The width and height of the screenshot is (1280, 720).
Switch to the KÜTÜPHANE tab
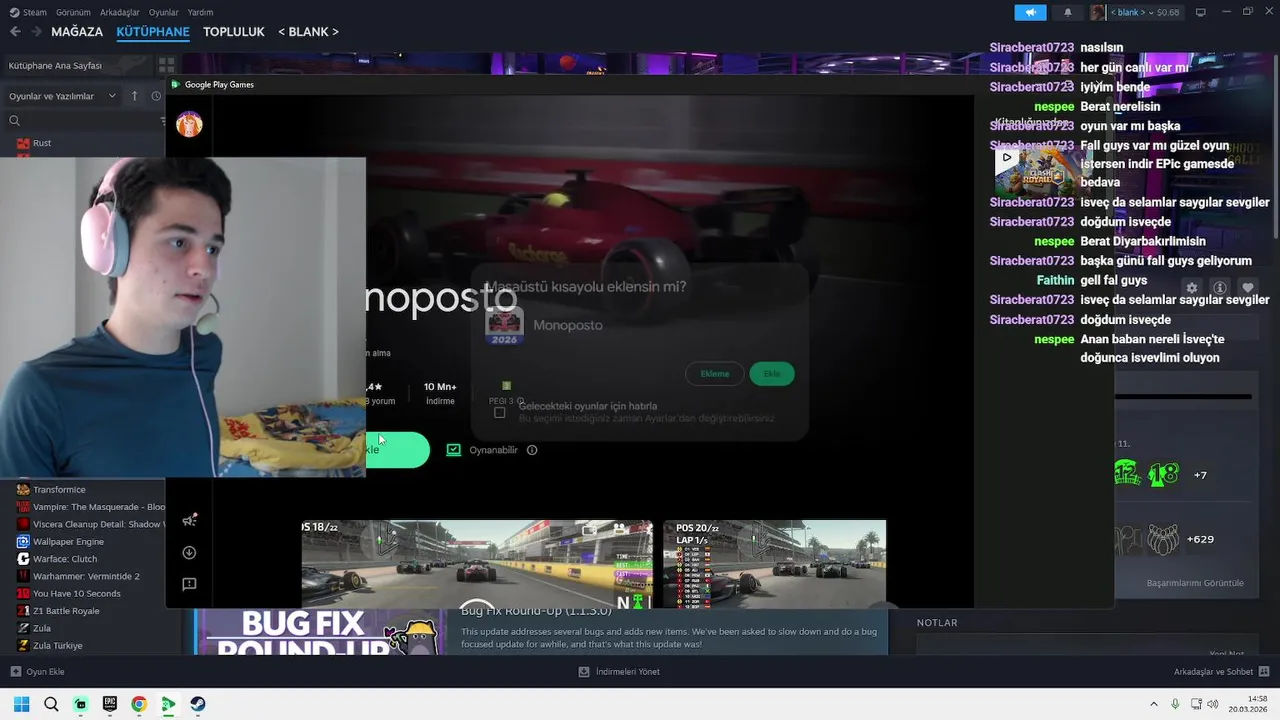153,31
